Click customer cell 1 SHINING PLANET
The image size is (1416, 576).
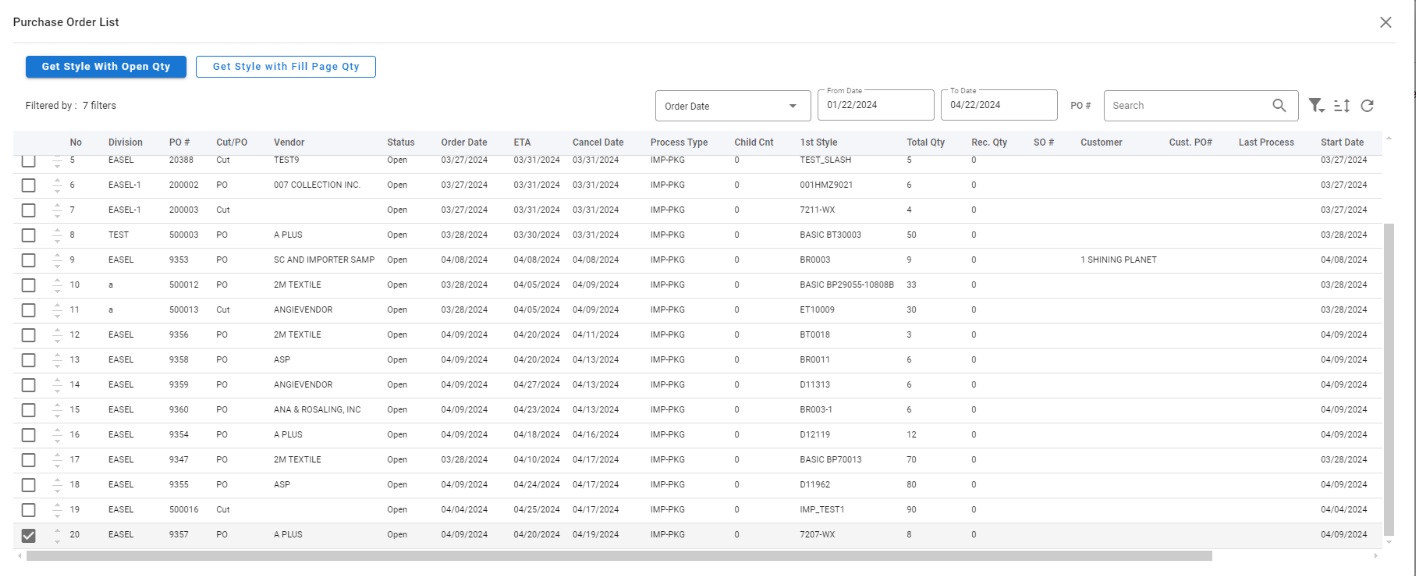pos(1118,260)
